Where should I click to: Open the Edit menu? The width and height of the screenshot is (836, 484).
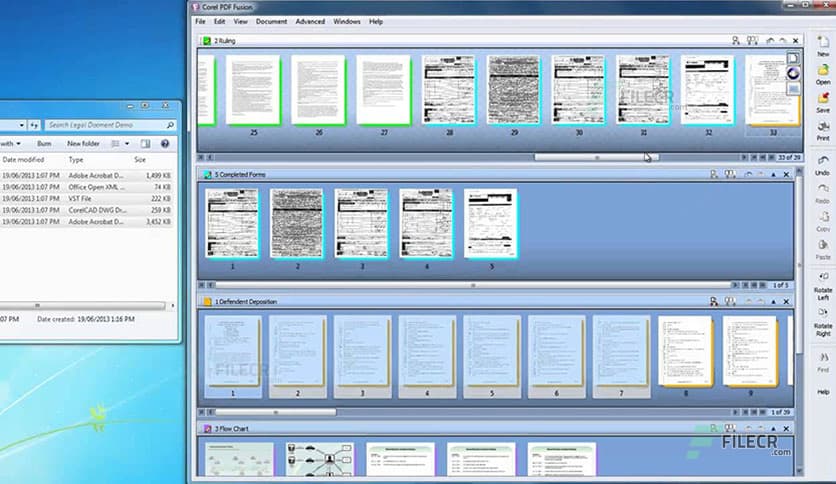click(x=219, y=22)
